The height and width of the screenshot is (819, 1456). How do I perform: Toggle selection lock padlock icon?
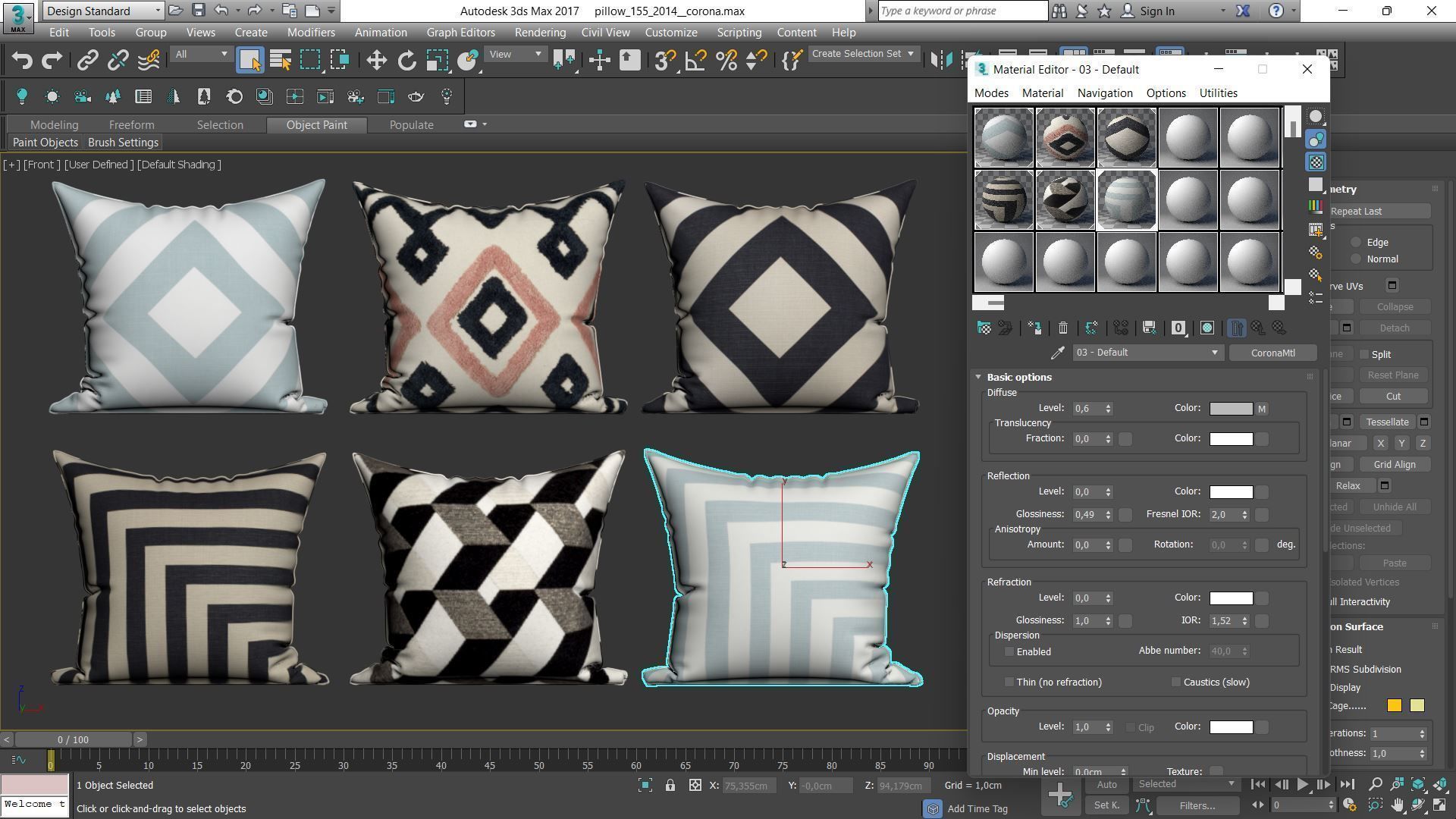[x=670, y=786]
